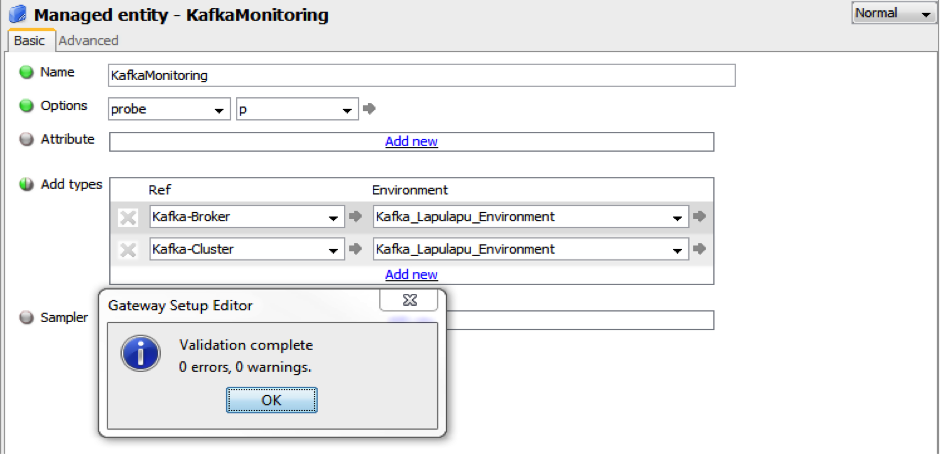Click the Gateway Setup Editor dialog title

click(180, 306)
